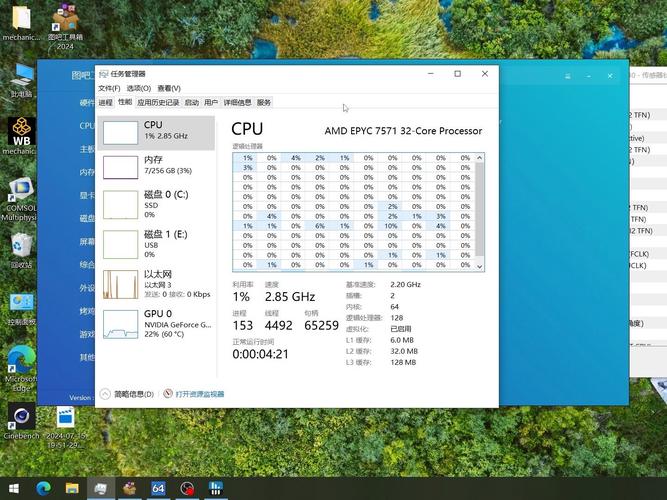The image size is (667, 500).
Task: Open the Windows Start menu
Action: tap(14, 488)
